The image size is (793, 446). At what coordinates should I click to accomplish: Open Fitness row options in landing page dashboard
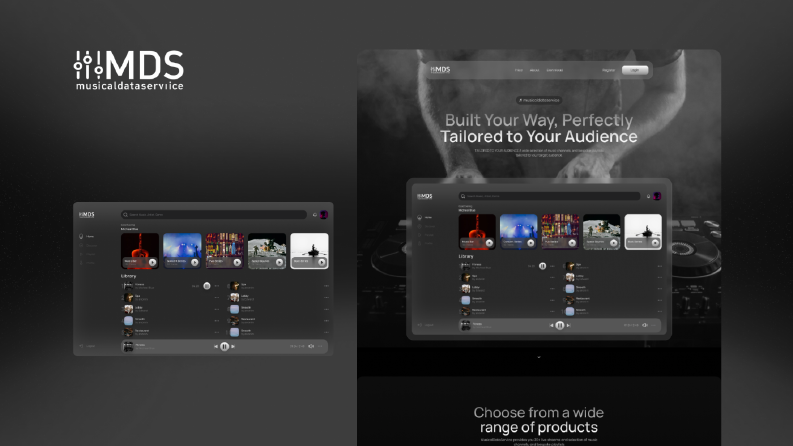(552, 266)
